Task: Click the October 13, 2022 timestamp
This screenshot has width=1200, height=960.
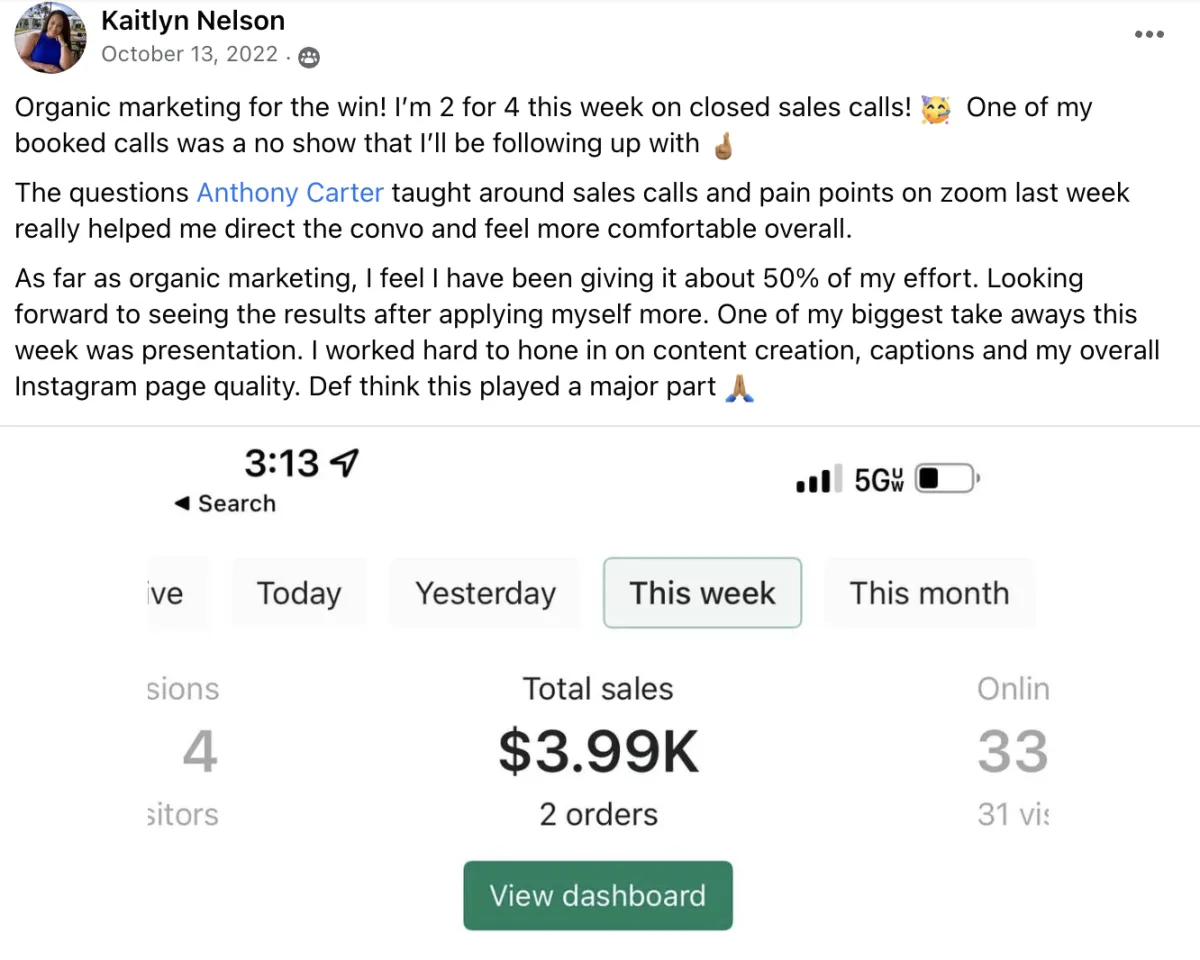Action: pyautogui.click(x=190, y=54)
